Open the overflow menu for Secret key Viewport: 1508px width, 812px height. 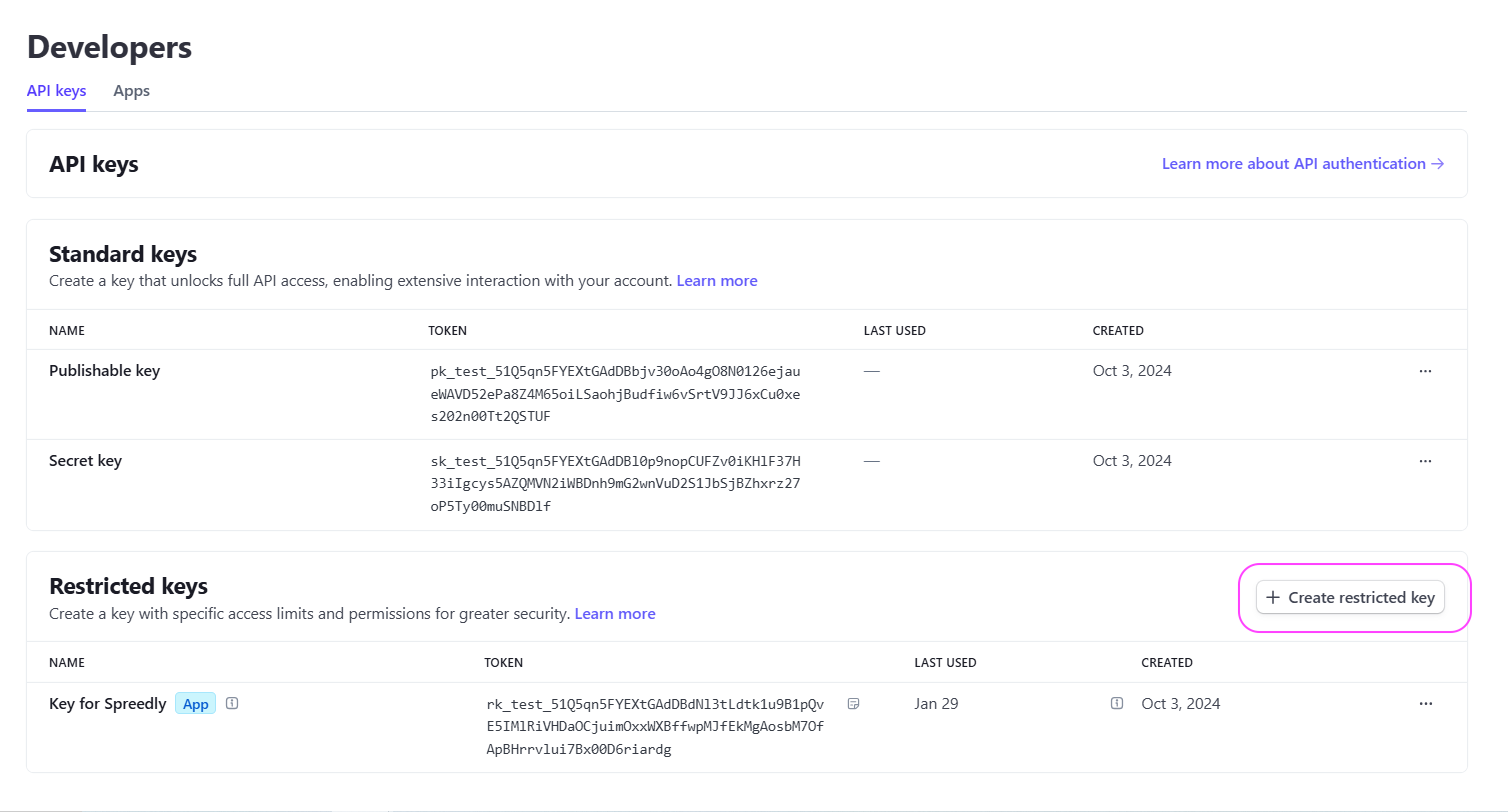[x=1425, y=461]
